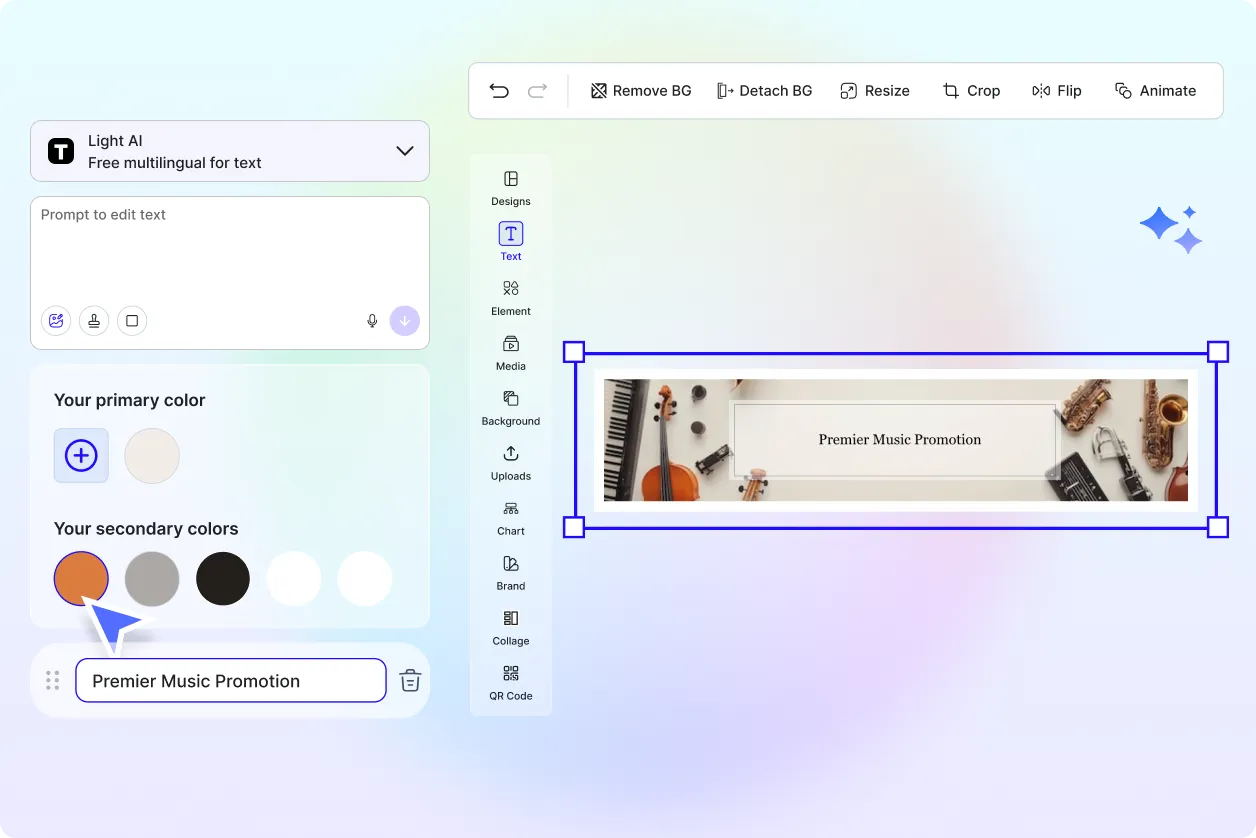
Task: Click the stamp icon in prompt box
Action: click(94, 321)
